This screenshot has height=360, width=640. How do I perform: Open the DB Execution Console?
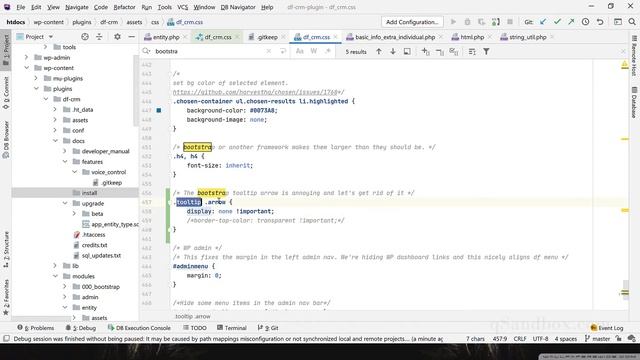click(139, 328)
